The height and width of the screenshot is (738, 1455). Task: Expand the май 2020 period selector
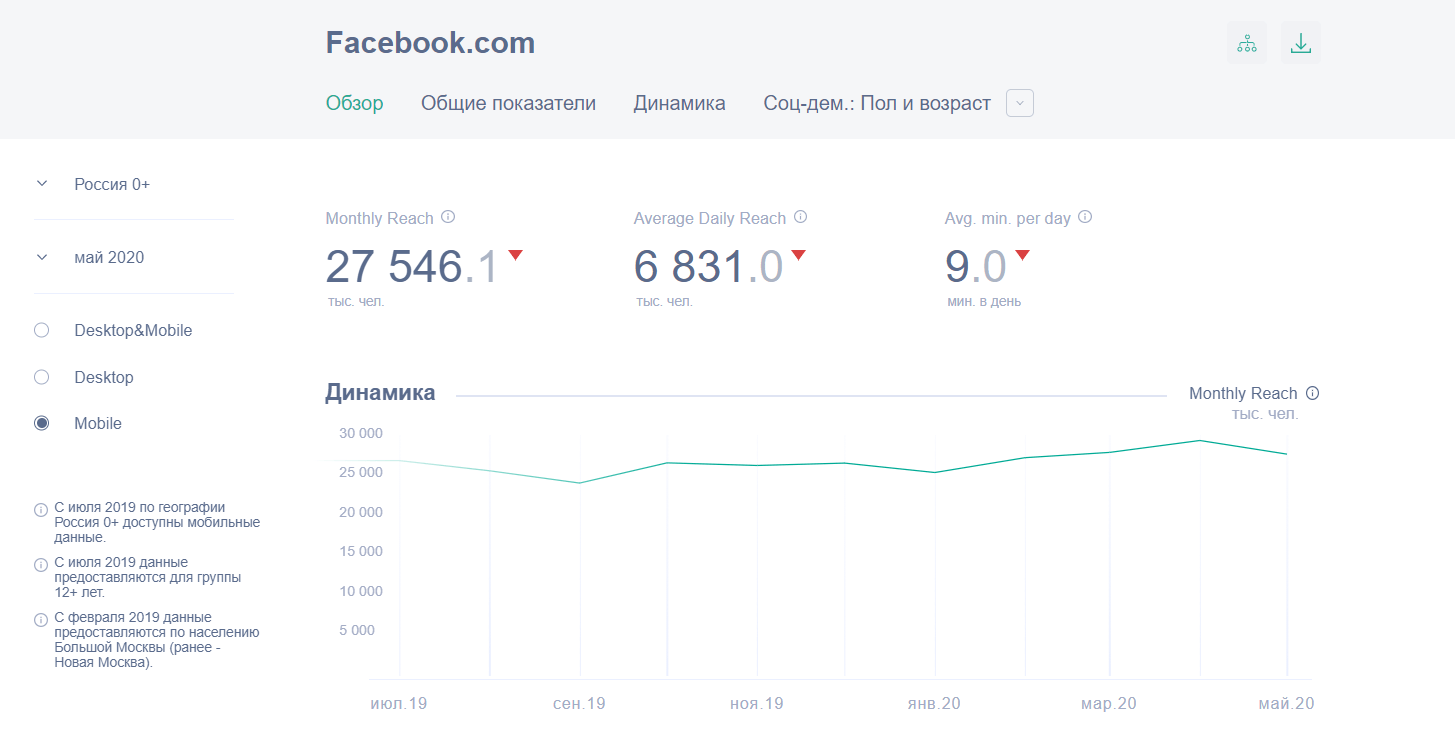click(x=42, y=257)
